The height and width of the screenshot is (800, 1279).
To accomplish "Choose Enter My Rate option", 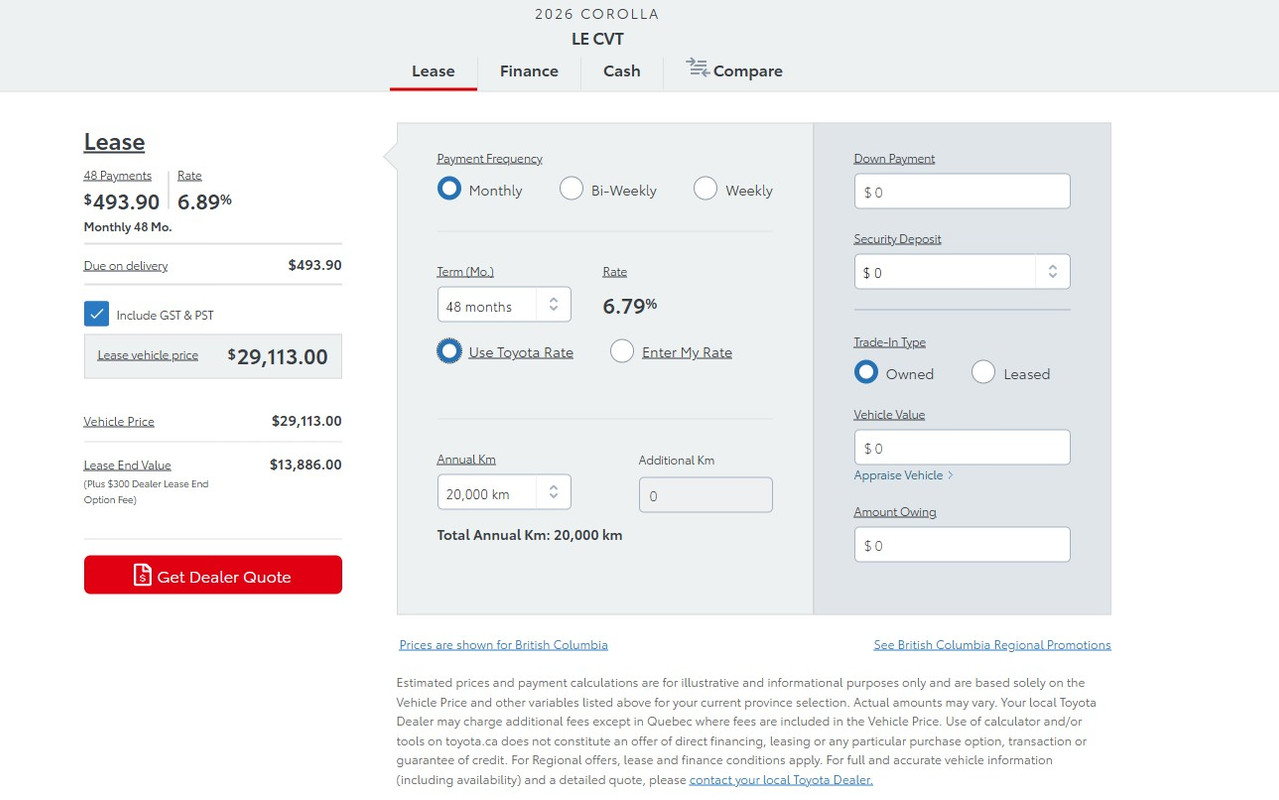I will [x=622, y=351].
